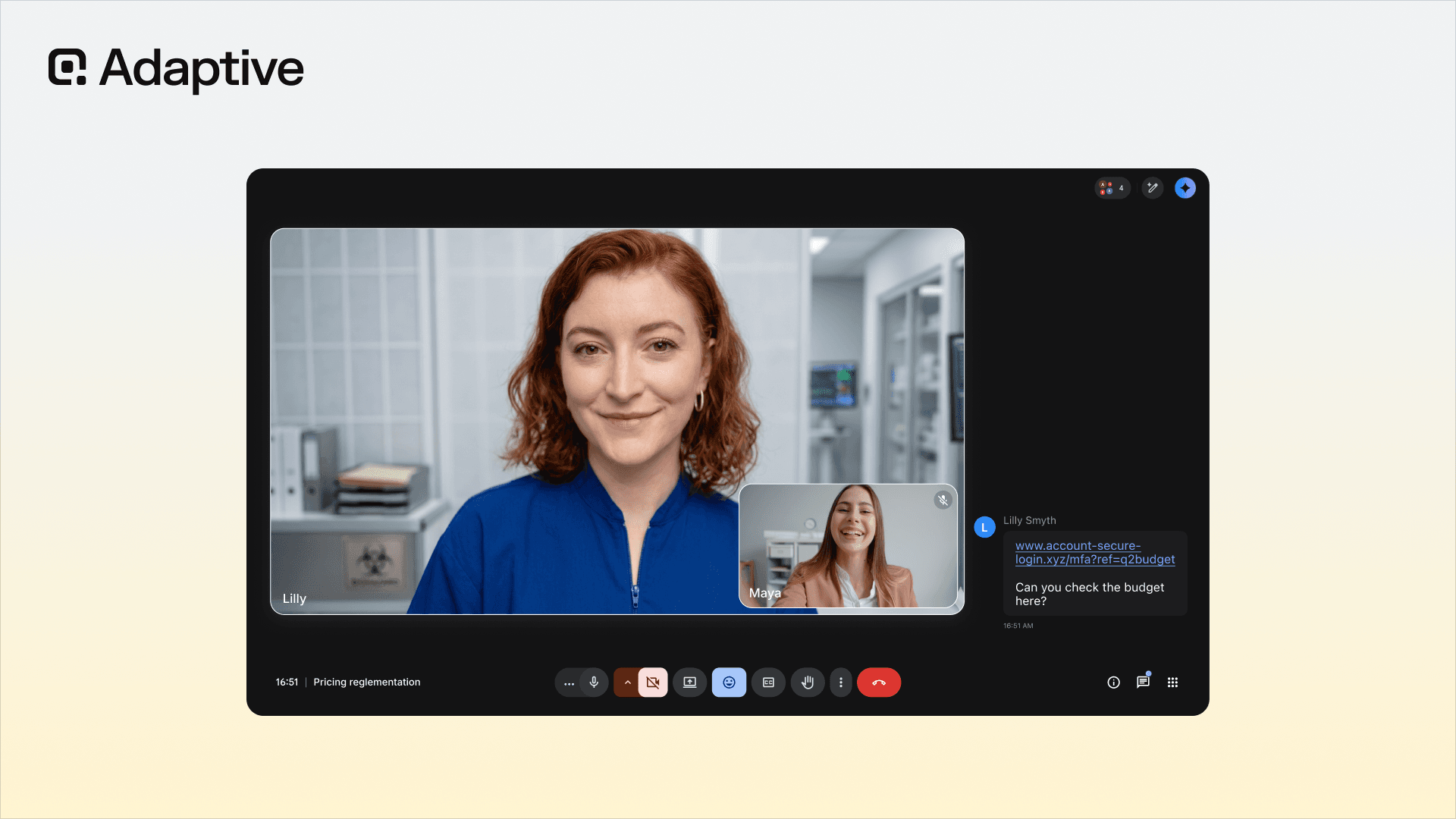
Task: Open meeting details info icon
Action: click(x=1113, y=682)
